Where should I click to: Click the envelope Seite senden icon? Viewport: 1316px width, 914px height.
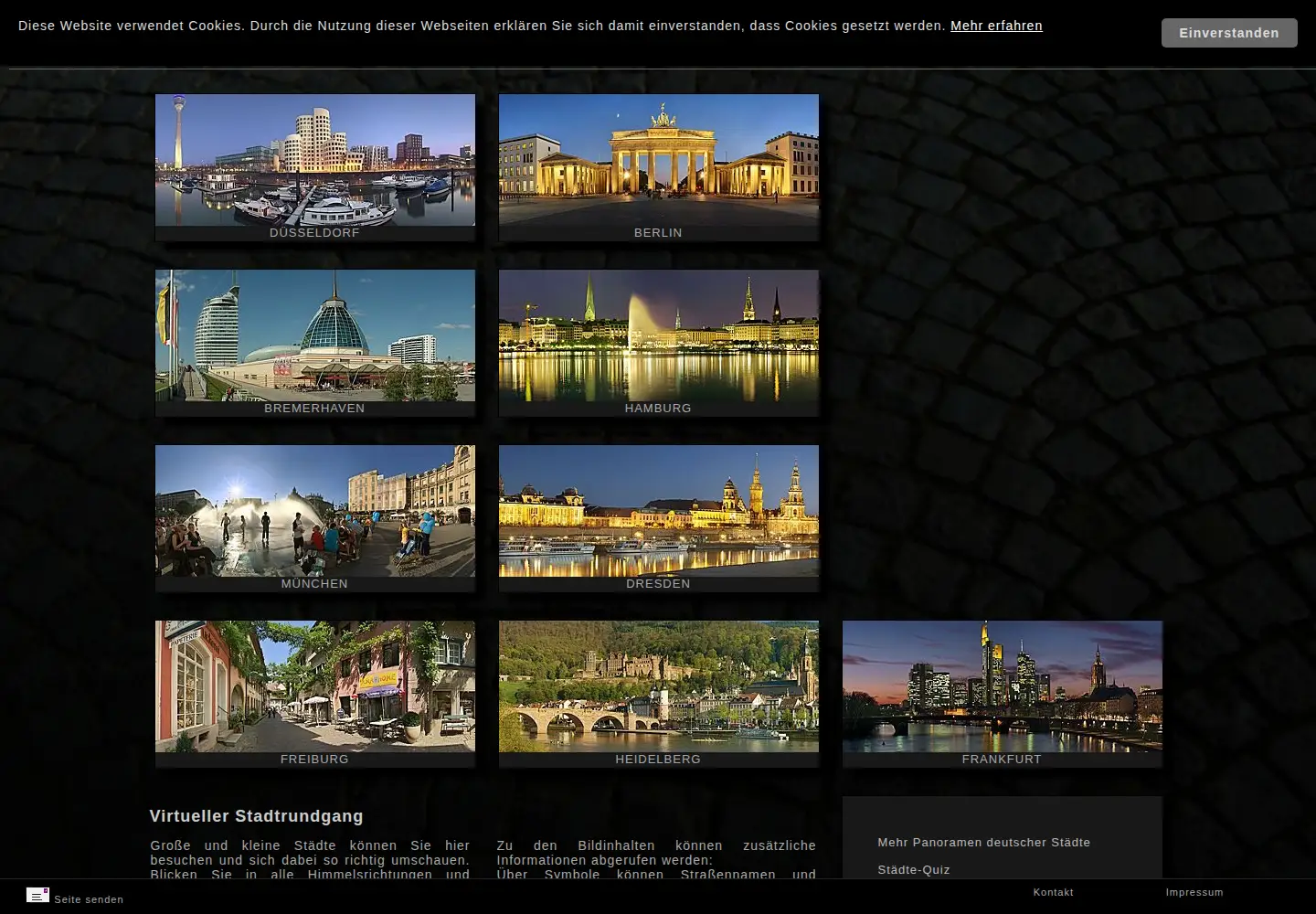click(x=37, y=895)
